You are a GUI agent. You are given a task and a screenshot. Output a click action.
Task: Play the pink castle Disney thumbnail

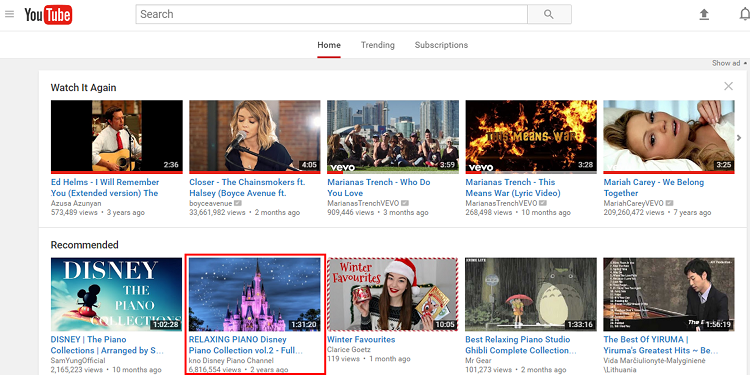pyautogui.click(x=255, y=294)
